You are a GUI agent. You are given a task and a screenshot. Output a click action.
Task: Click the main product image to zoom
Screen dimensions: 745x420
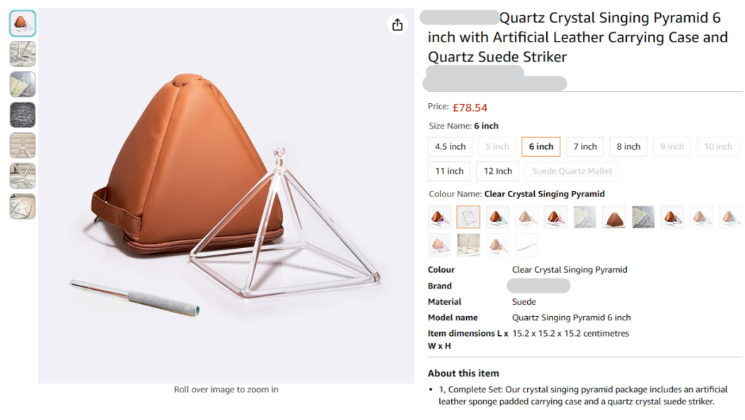coord(226,200)
